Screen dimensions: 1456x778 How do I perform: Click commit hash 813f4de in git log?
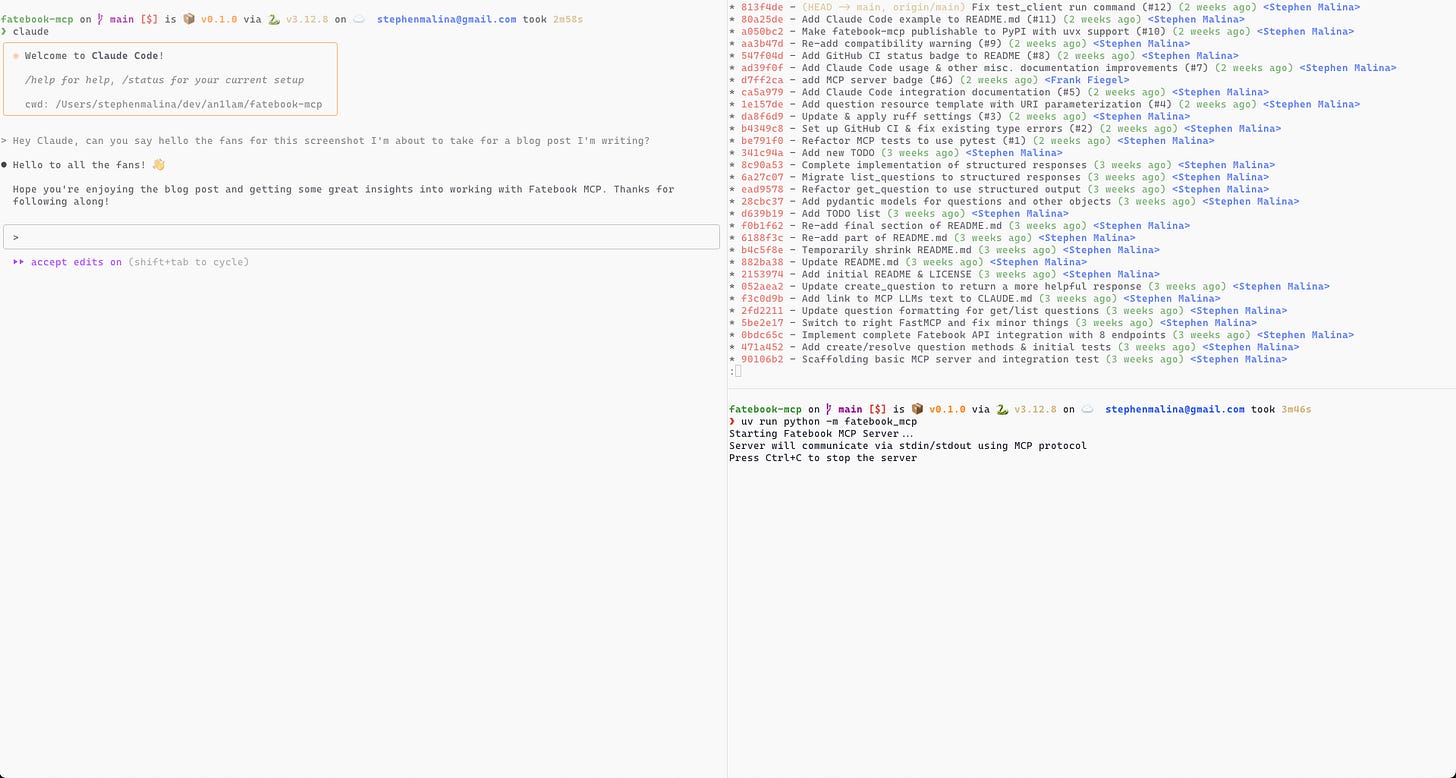762,7
